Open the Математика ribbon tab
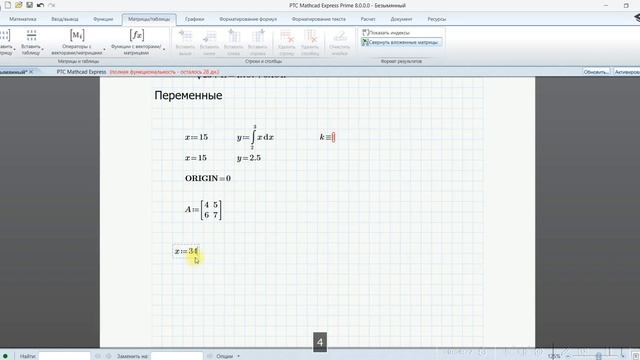The height and width of the screenshot is (360, 640). point(23,19)
